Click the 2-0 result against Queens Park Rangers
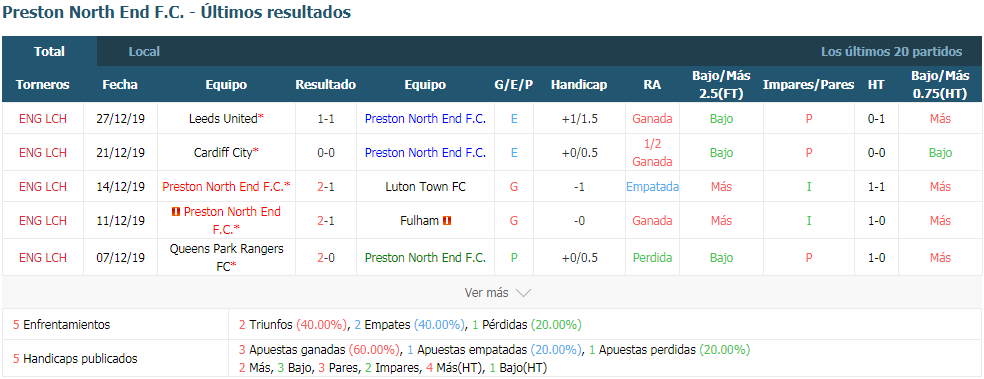984x379 pixels. [326, 257]
